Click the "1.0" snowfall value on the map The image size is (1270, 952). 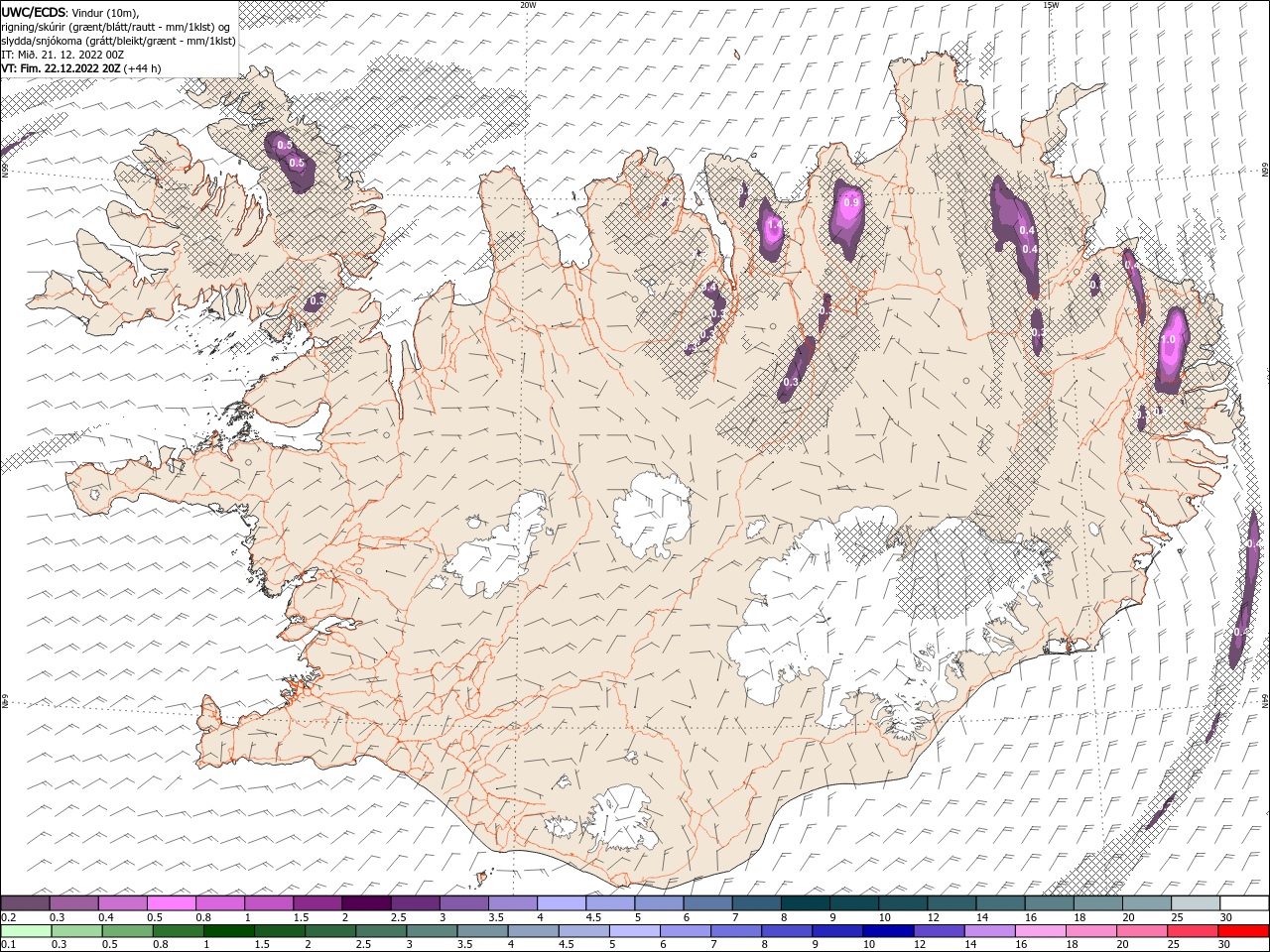(1168, 339)
